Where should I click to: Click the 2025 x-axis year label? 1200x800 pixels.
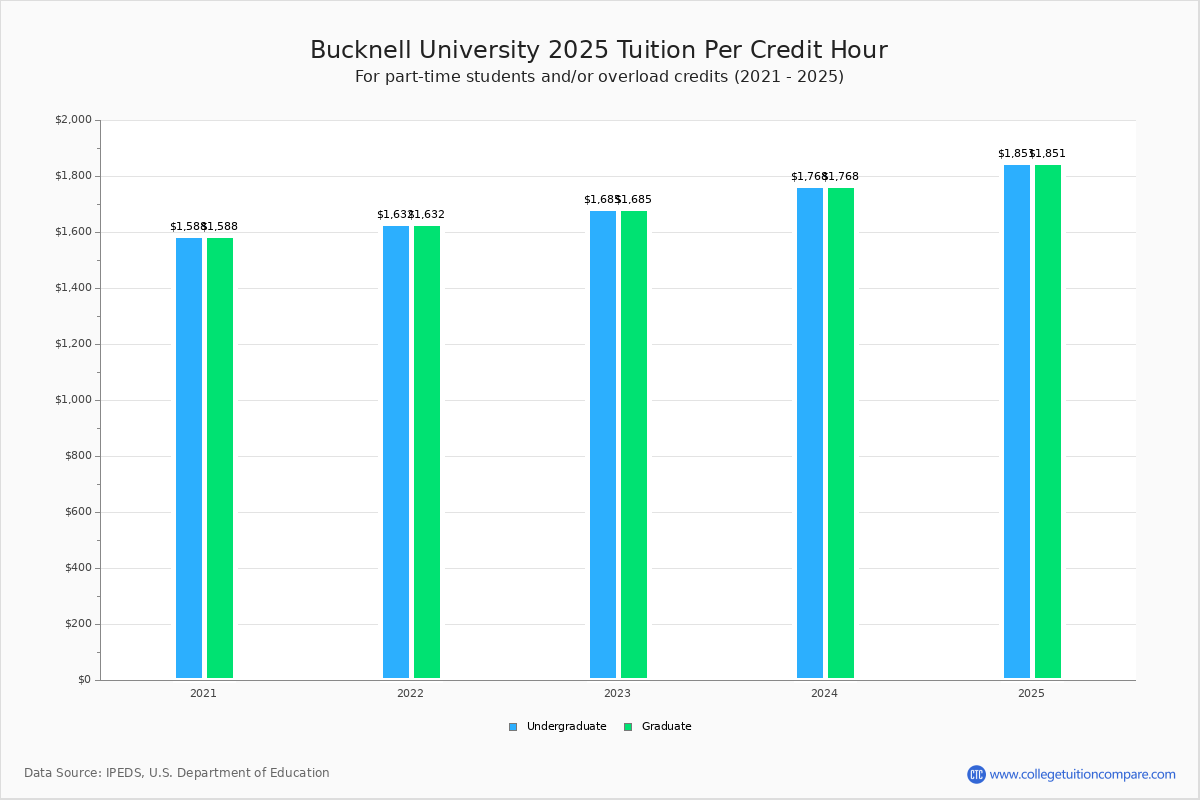[x=1031, y=693]
